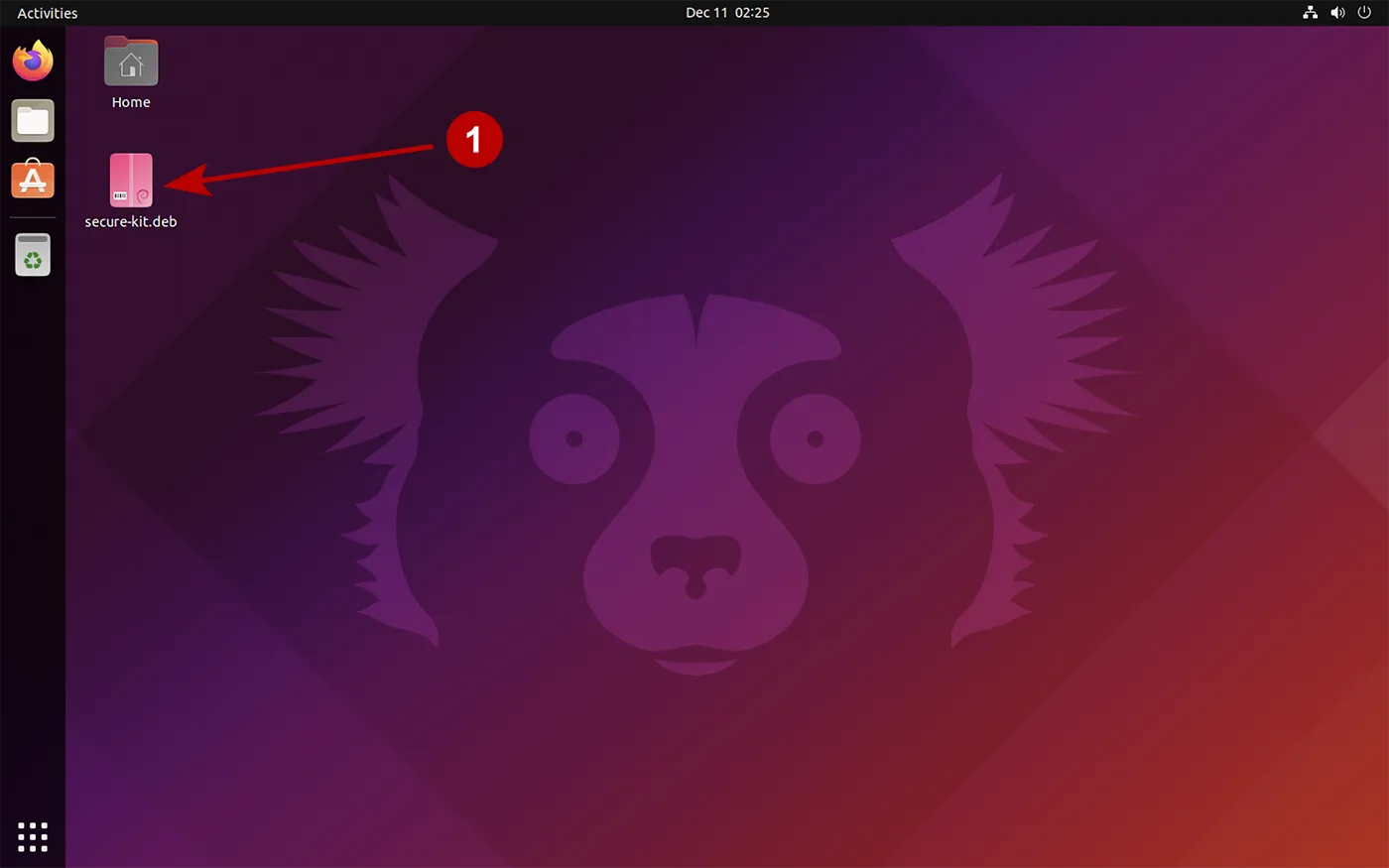Viewport: 1389px width, 868px height.
Task: Click the secure-kit.deb filename label
Action: point(130,221)
